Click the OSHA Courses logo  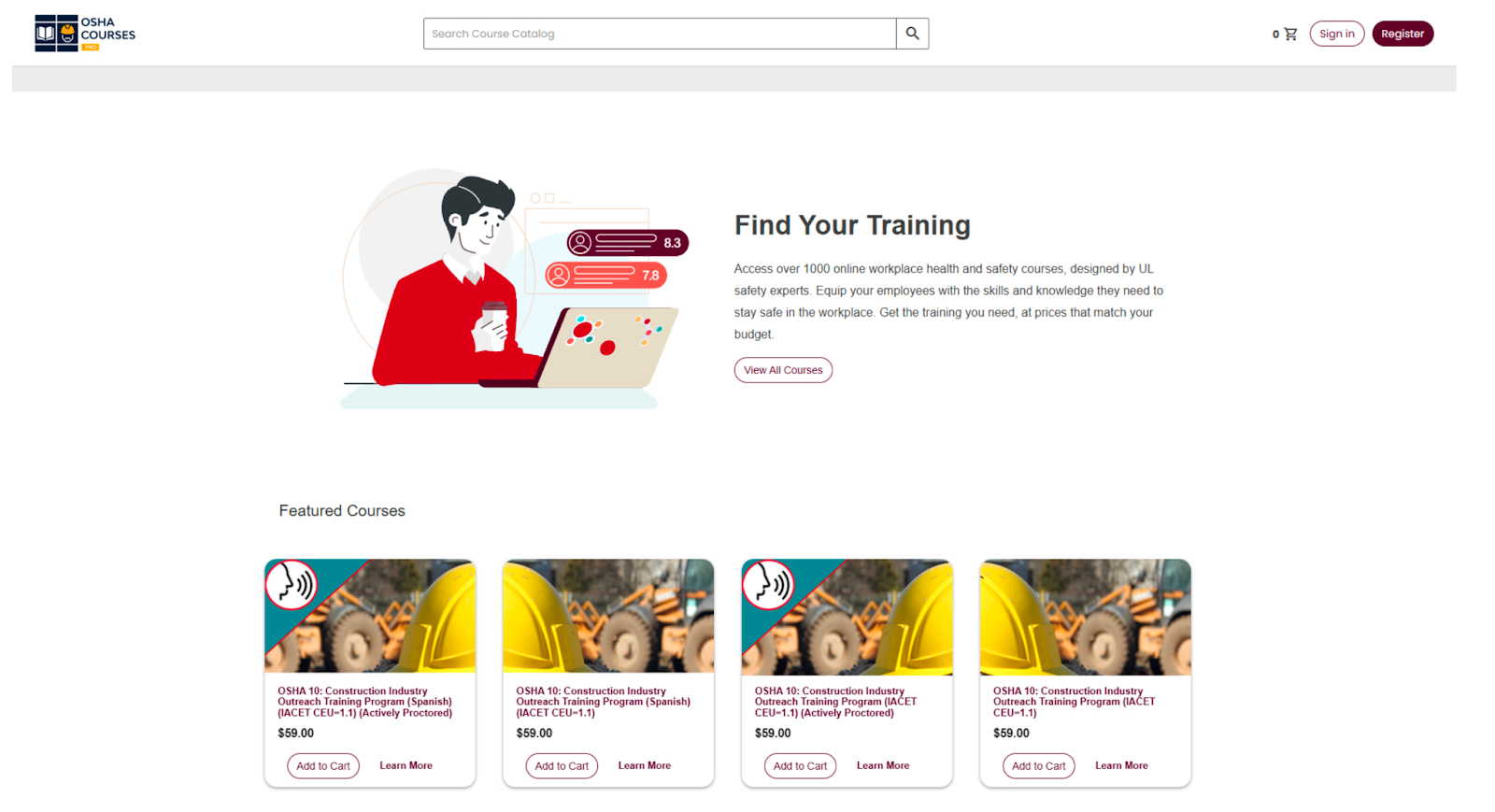click(85, 34)
